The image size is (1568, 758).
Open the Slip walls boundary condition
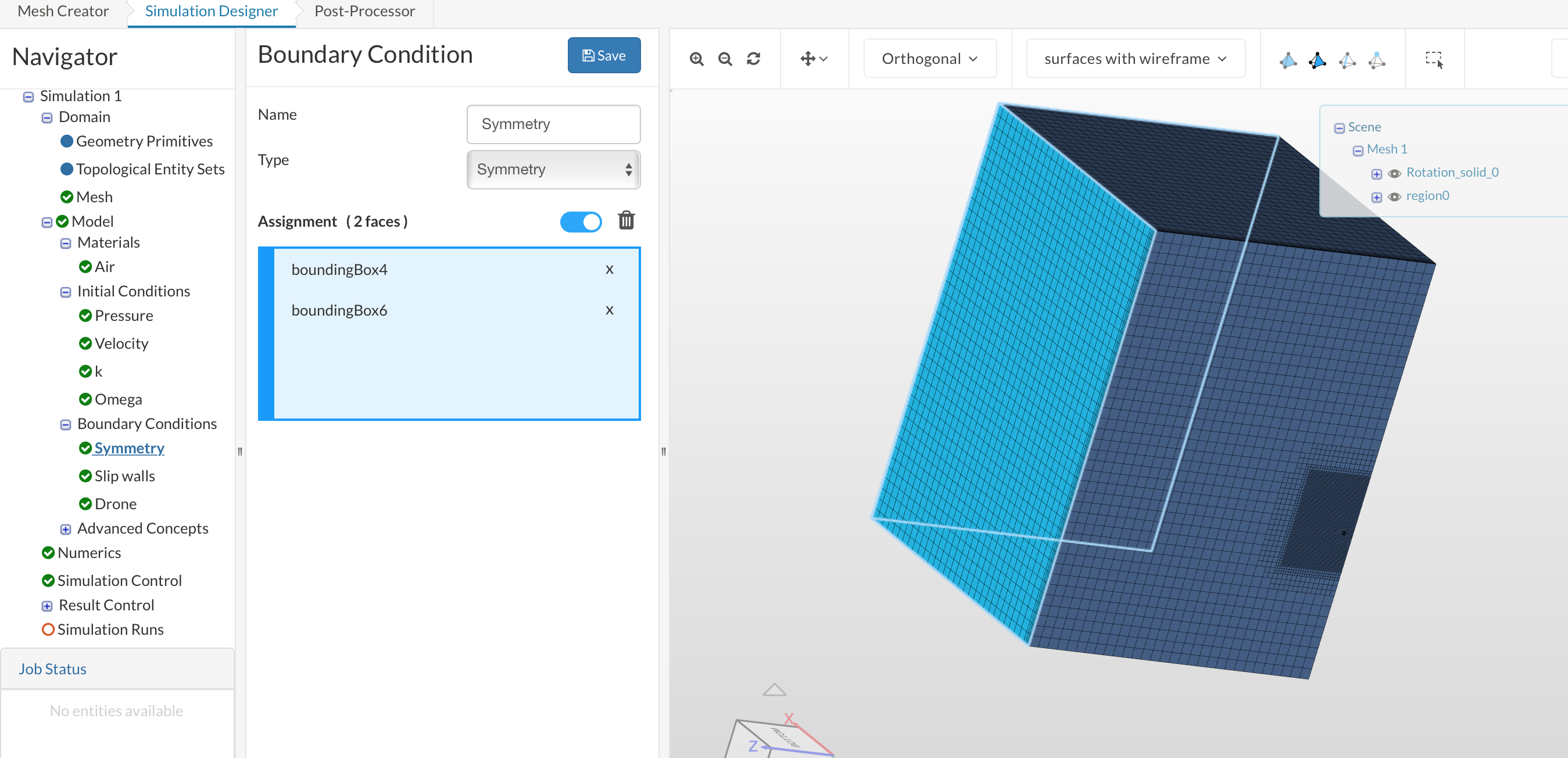(x=124, y=476)
